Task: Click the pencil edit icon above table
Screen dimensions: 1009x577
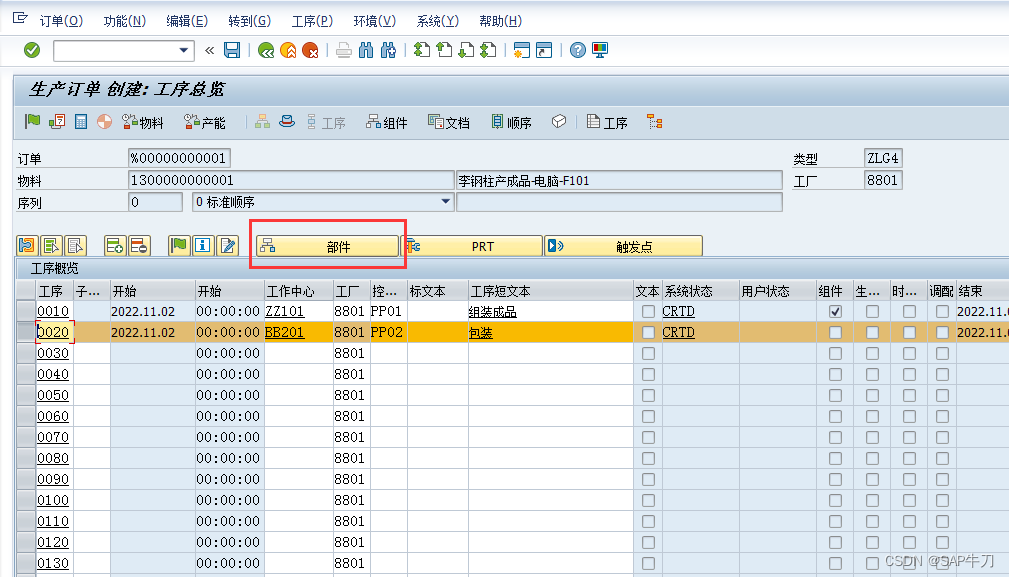Action: pyautogui.click(x=227, y=246)
